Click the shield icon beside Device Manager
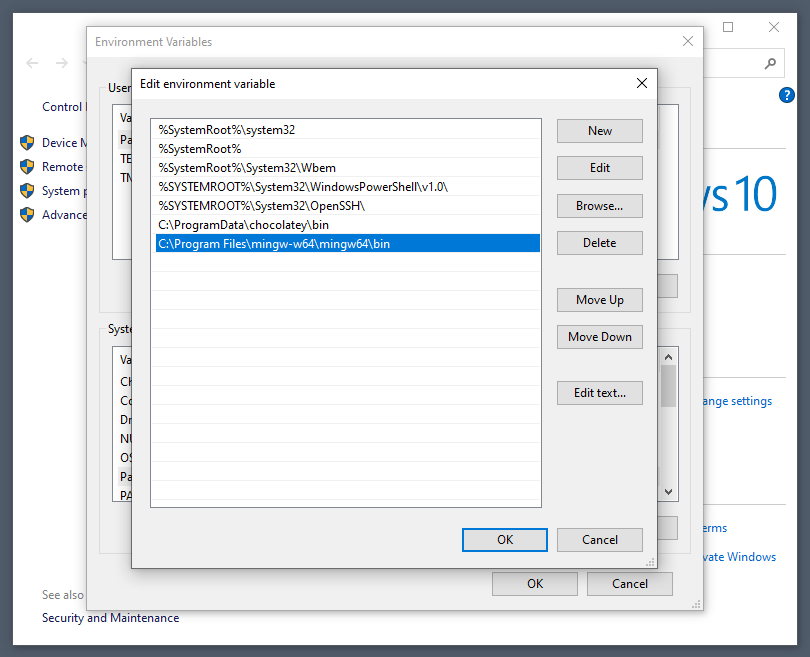The image size is (810, 657). 27,143
